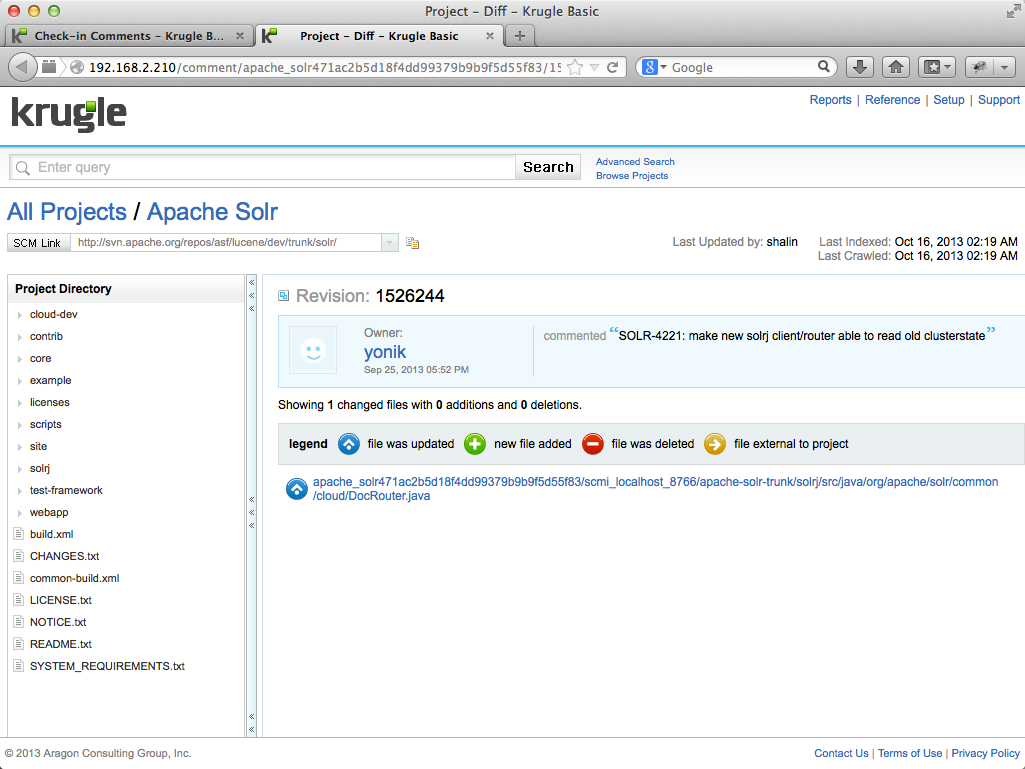Image resolution: width=1025 pixels, height=769 pixels.
Task: Click the build.xml file icon
Action: coord(19,534)
